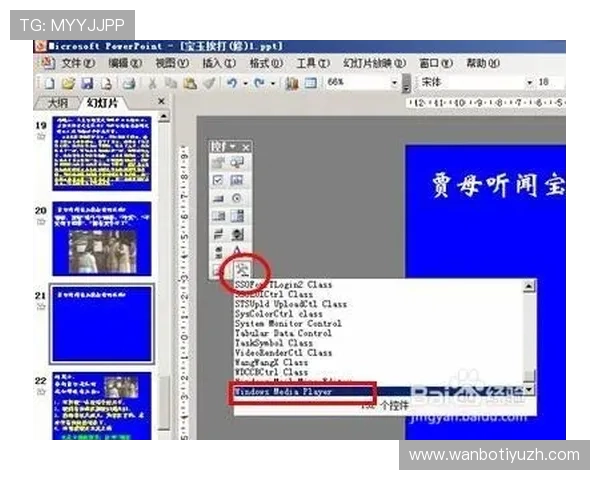Open the Control Toolbox options arrow
The image size is (600, 480).
coord(233,147)
